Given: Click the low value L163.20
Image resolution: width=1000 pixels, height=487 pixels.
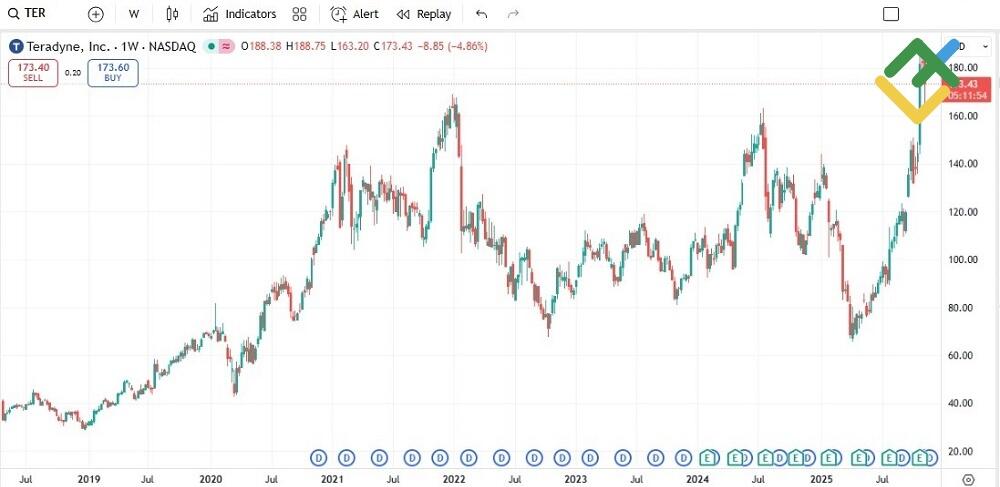Looking at the screenshot, I should [x=350, y=47].
